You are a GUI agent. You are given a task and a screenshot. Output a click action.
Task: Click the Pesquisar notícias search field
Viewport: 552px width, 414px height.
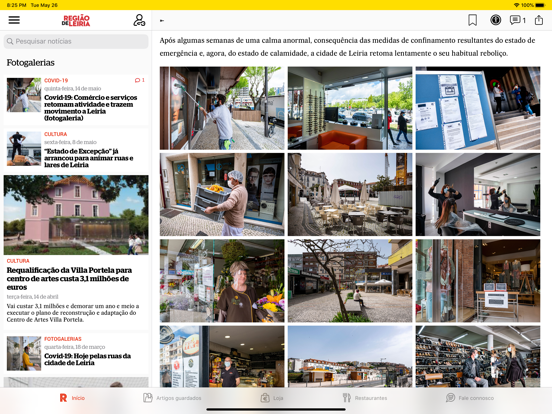click(x=76, y=42)
